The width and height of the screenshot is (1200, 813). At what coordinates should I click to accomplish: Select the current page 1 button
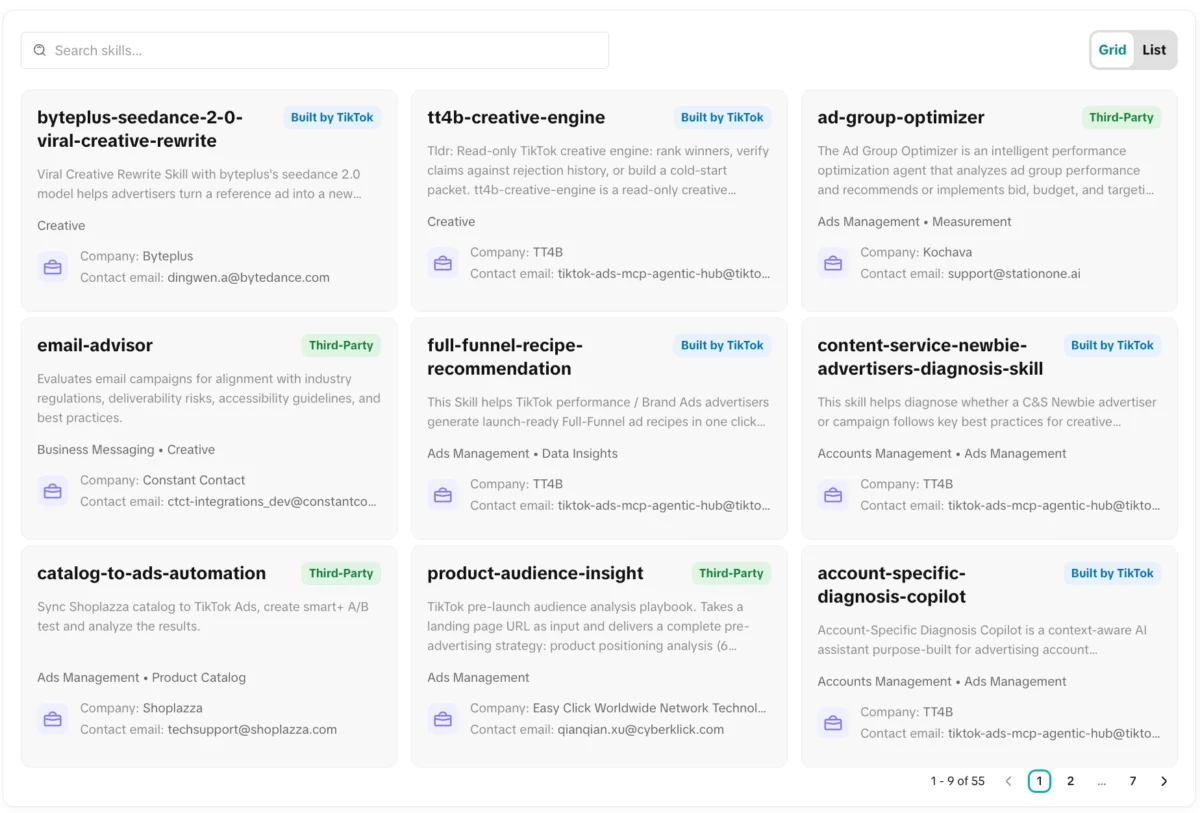point(1039,781)
